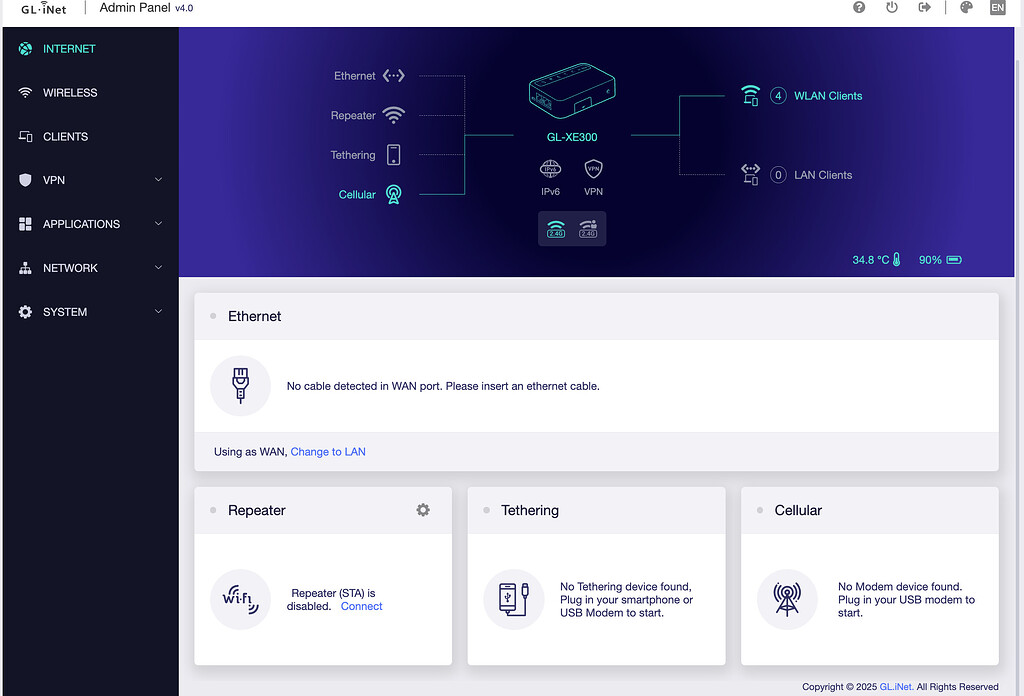Open the theme palette icon

click(x=966, y=8)
